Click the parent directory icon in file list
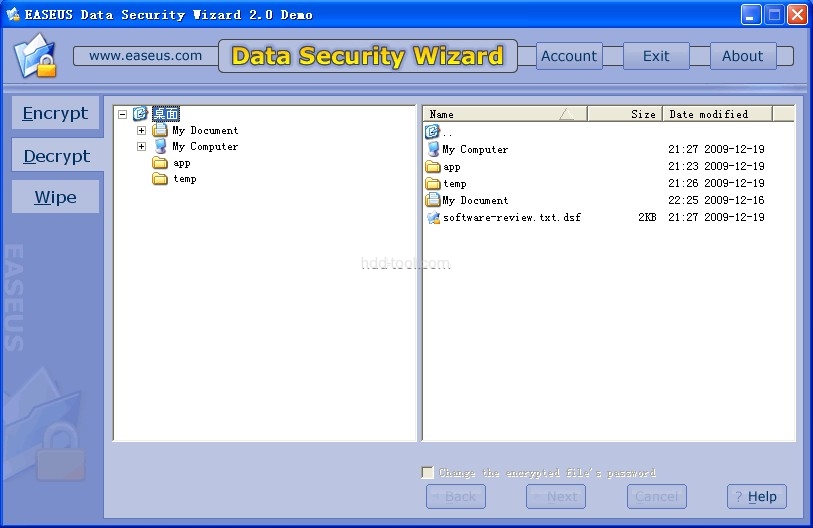Viewport: 813px width, 528px height. click(x=432, y=132)
